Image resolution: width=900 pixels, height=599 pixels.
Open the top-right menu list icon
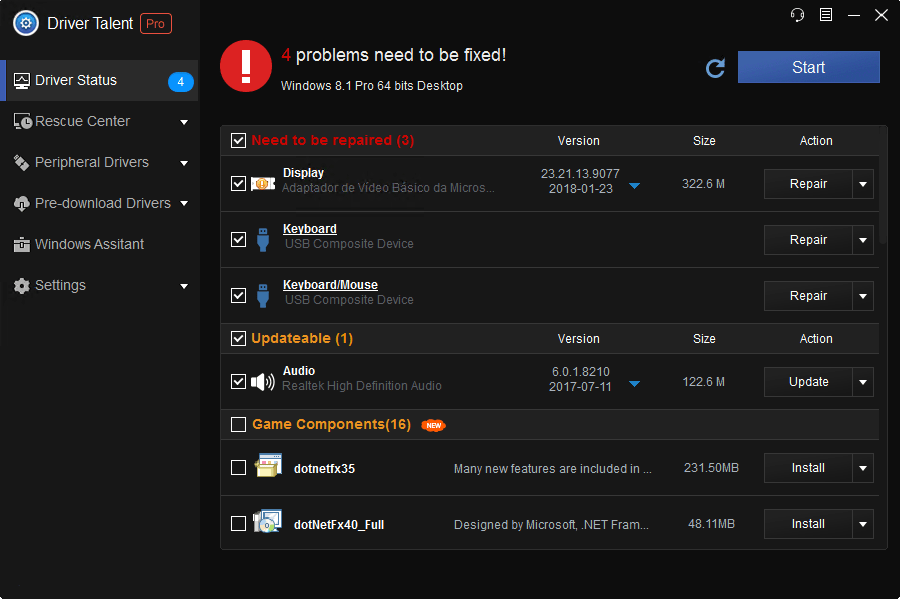[826, 15]
